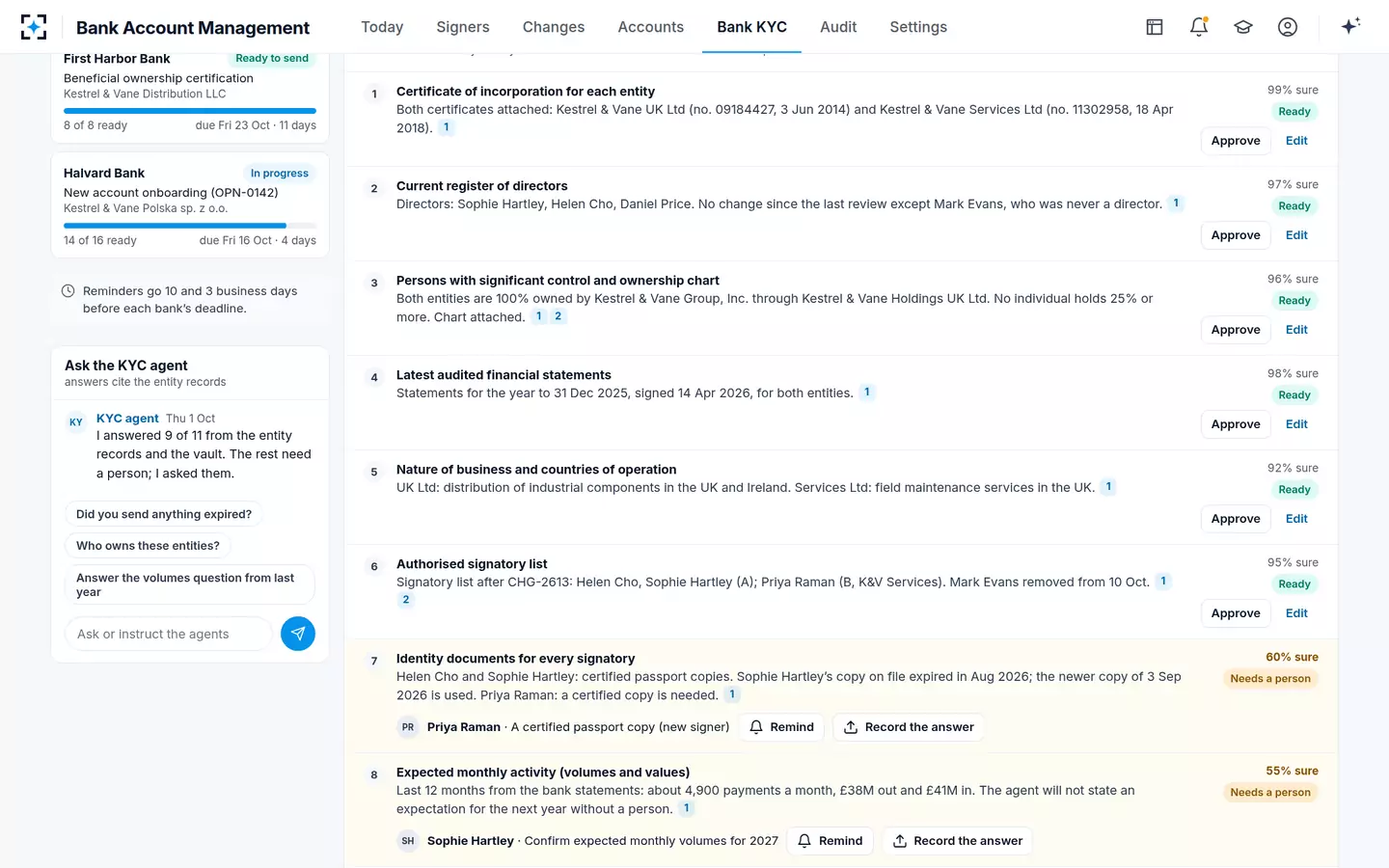The width and height of the screenshot is (1389, 868).
Task: Click the First Harbor Bank progress bar
Action: coord(190,111)
